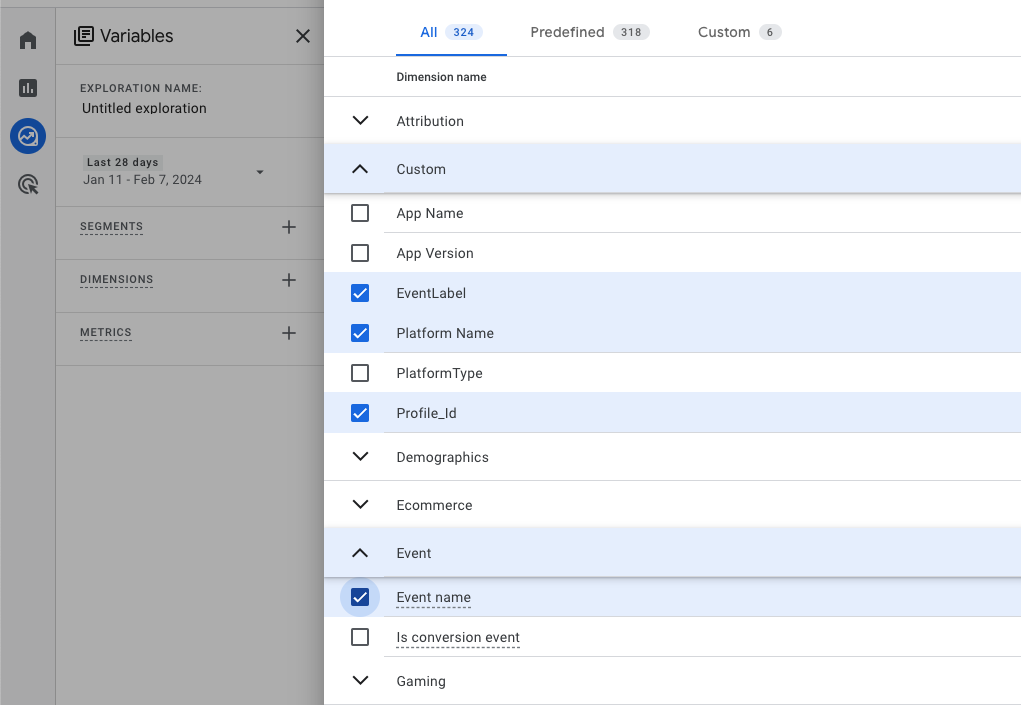The image size is (1021, 705).
Task: Check the PlatformType checkbox
Action: [360, 373]
